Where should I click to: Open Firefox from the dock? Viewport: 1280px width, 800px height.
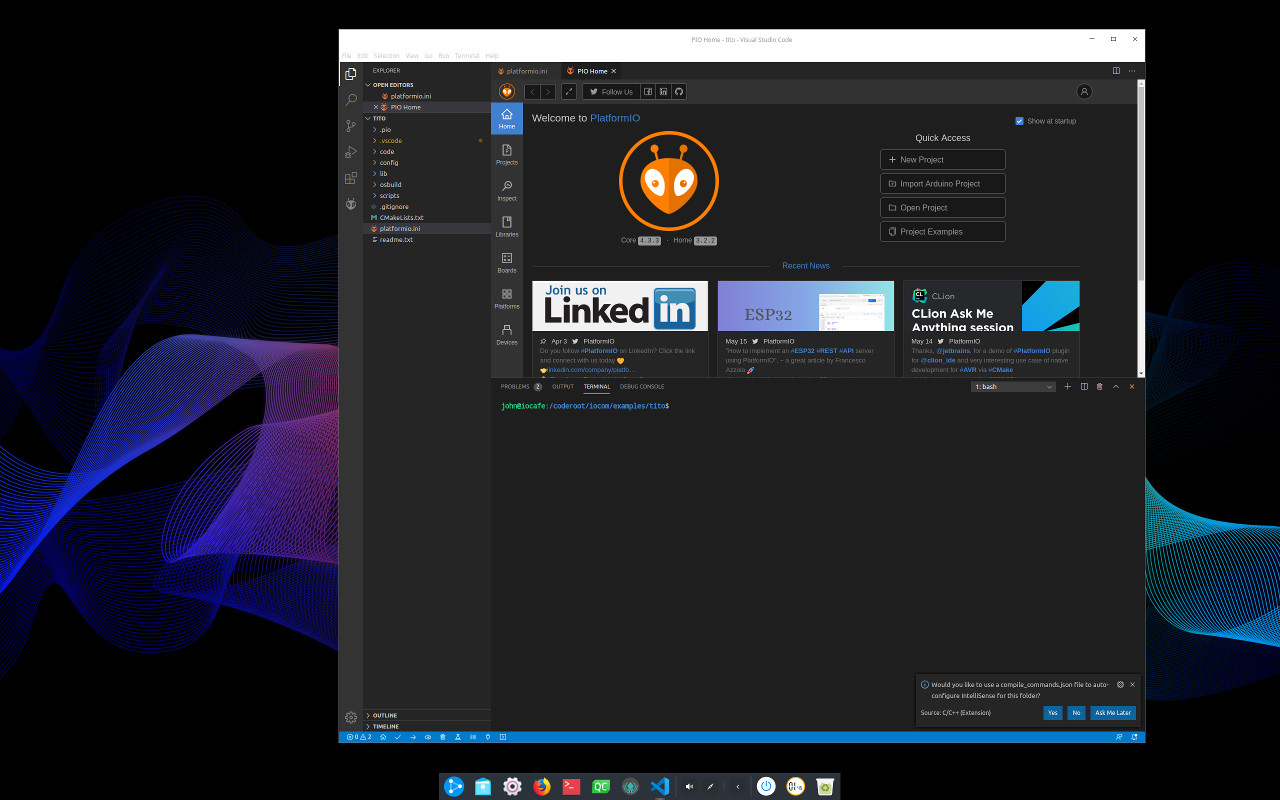541,786
